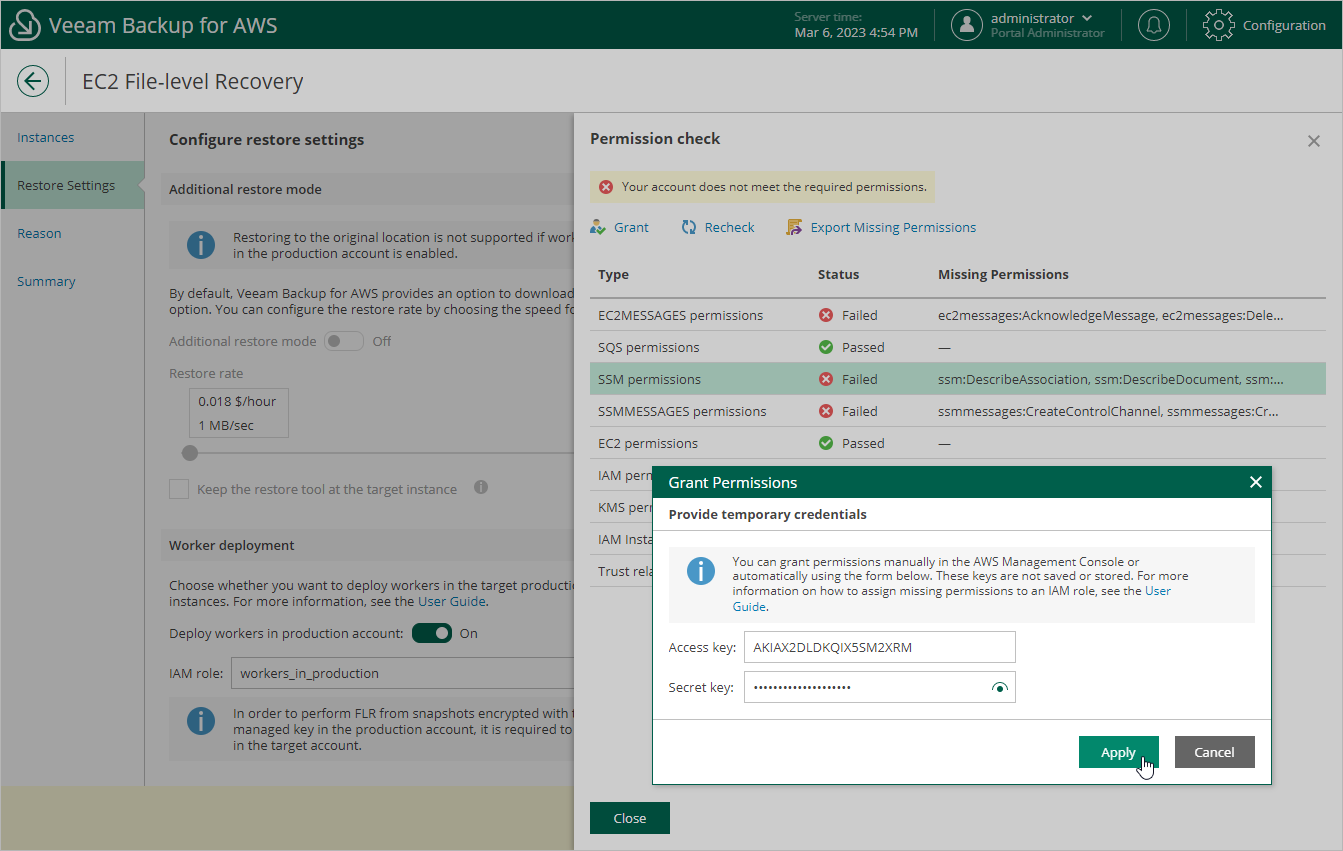The image size is (1343, 851).
Task: Click the Apply button
Action: (x=1118, y=752)
